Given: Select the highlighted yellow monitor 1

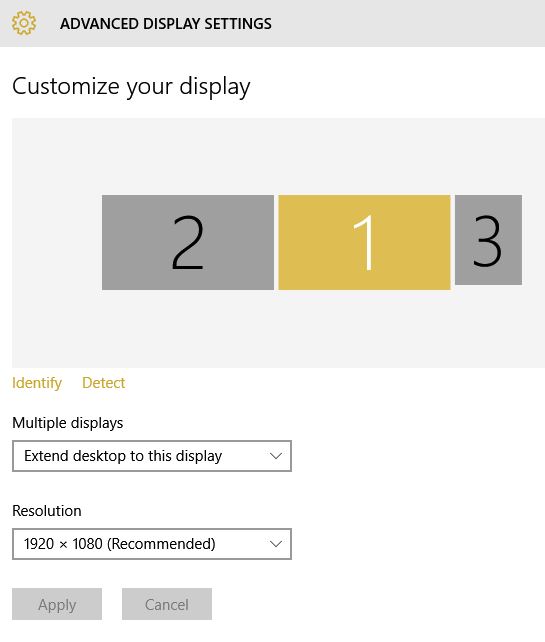Looking at the screenshot, I should tap(364, 242).
